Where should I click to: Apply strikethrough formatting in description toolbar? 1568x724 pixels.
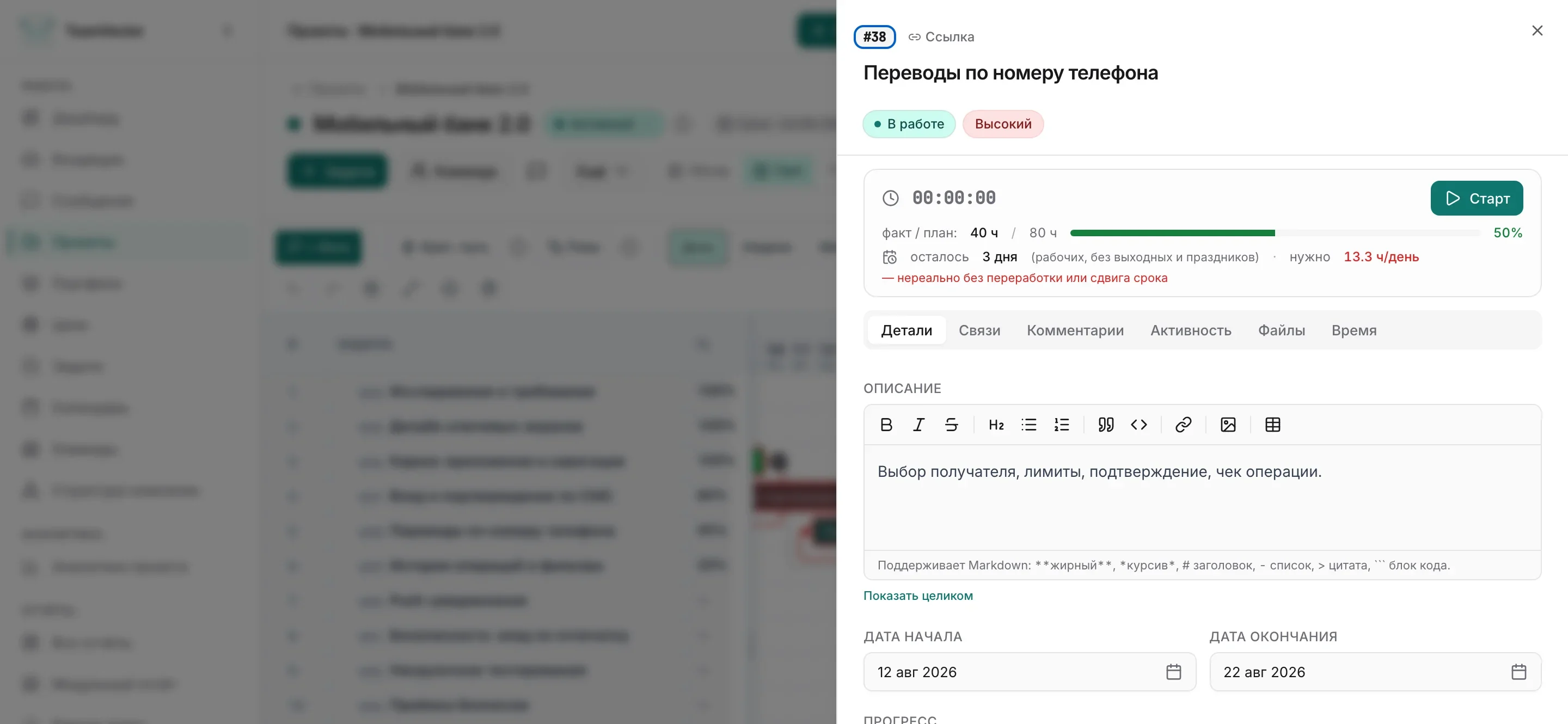(x=951, y=425)
